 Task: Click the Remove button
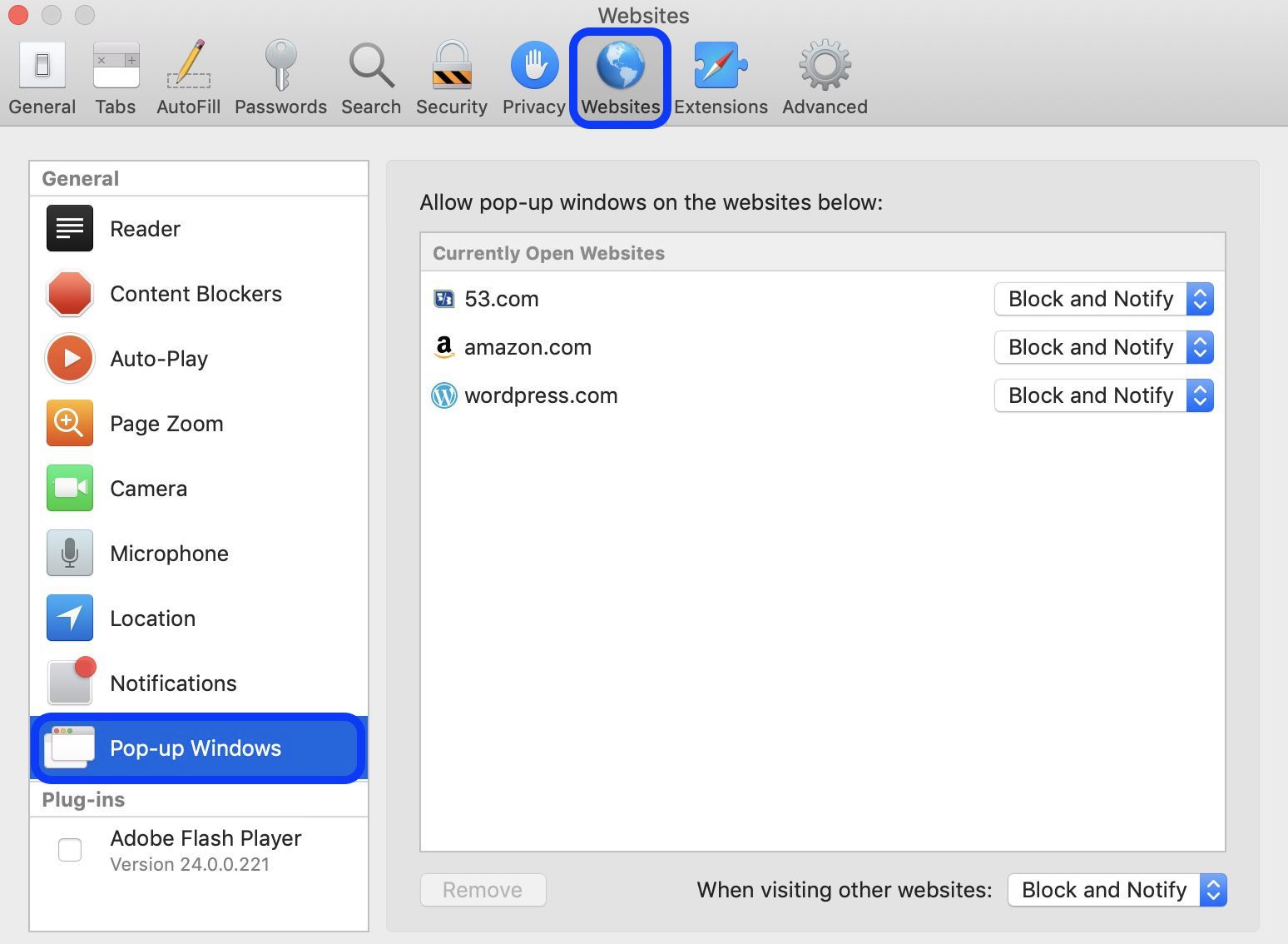(x=483, y=889)
